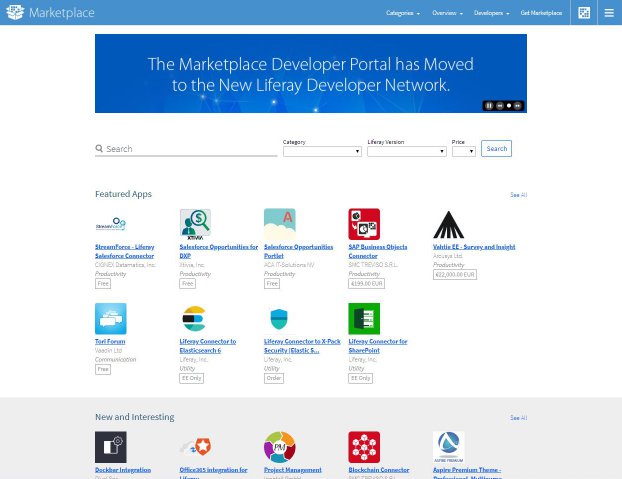Screen dimensions: 622x479
Task: Click Order badge under X-Pack Security
Action: point(274,378)
